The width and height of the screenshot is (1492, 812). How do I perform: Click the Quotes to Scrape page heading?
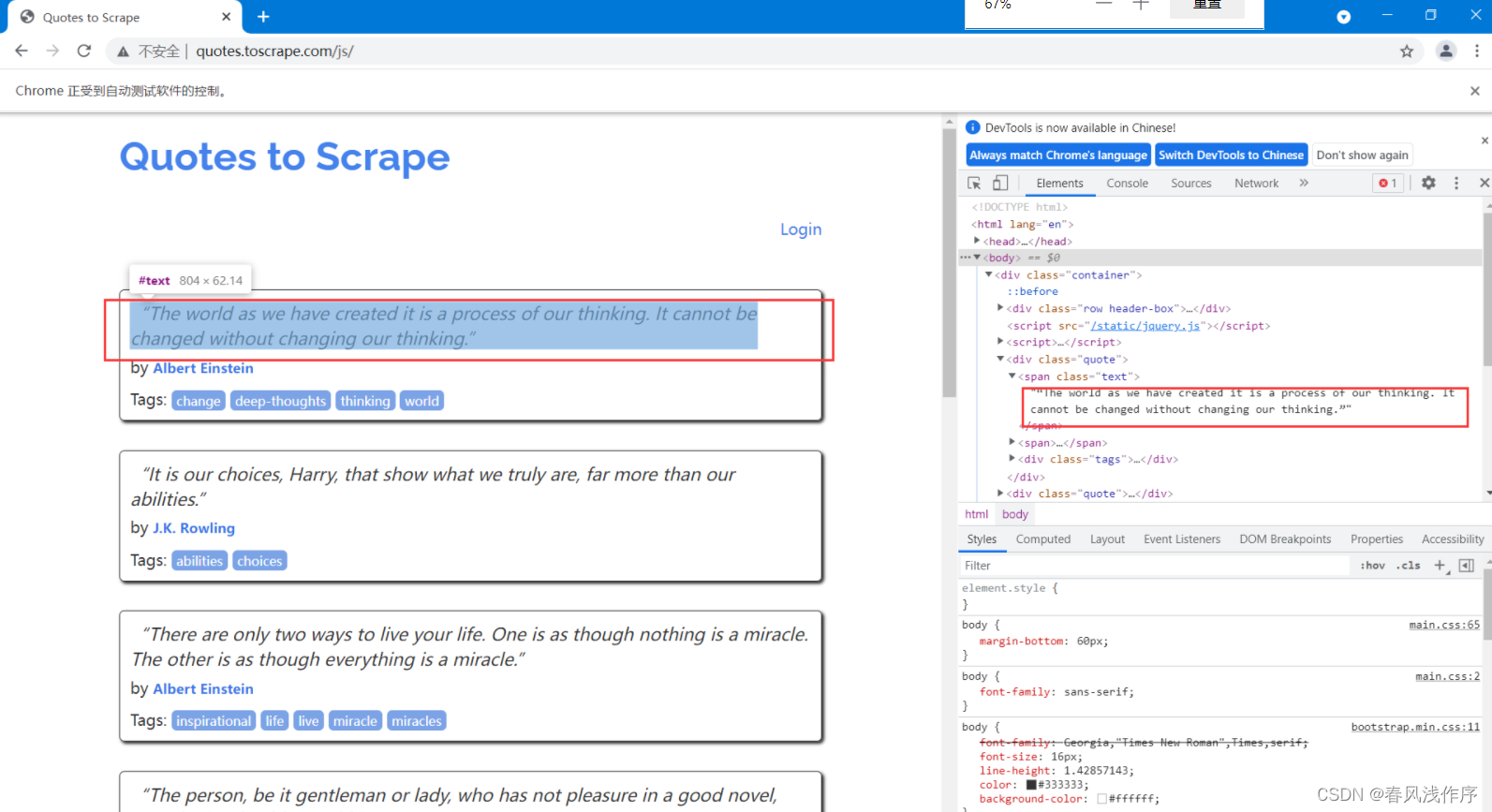(x=285, y=157)
